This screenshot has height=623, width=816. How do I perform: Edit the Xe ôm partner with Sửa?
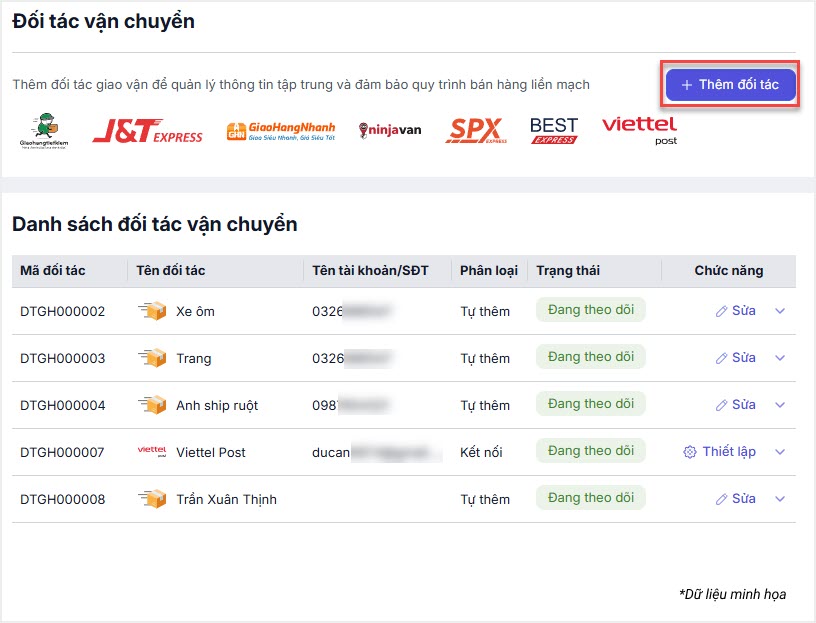[735, 311]
